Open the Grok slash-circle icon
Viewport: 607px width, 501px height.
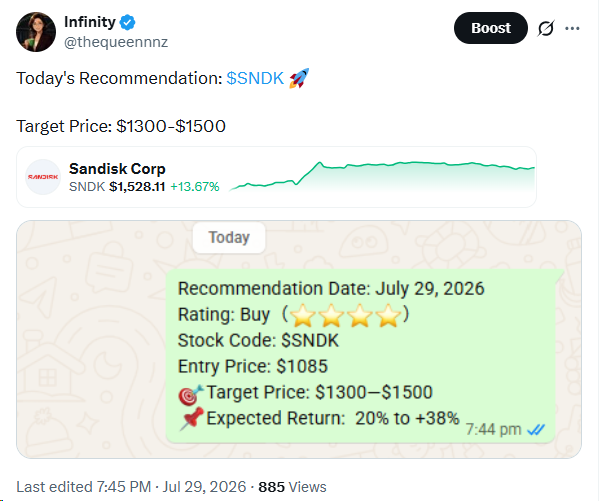tap(546, 28)
